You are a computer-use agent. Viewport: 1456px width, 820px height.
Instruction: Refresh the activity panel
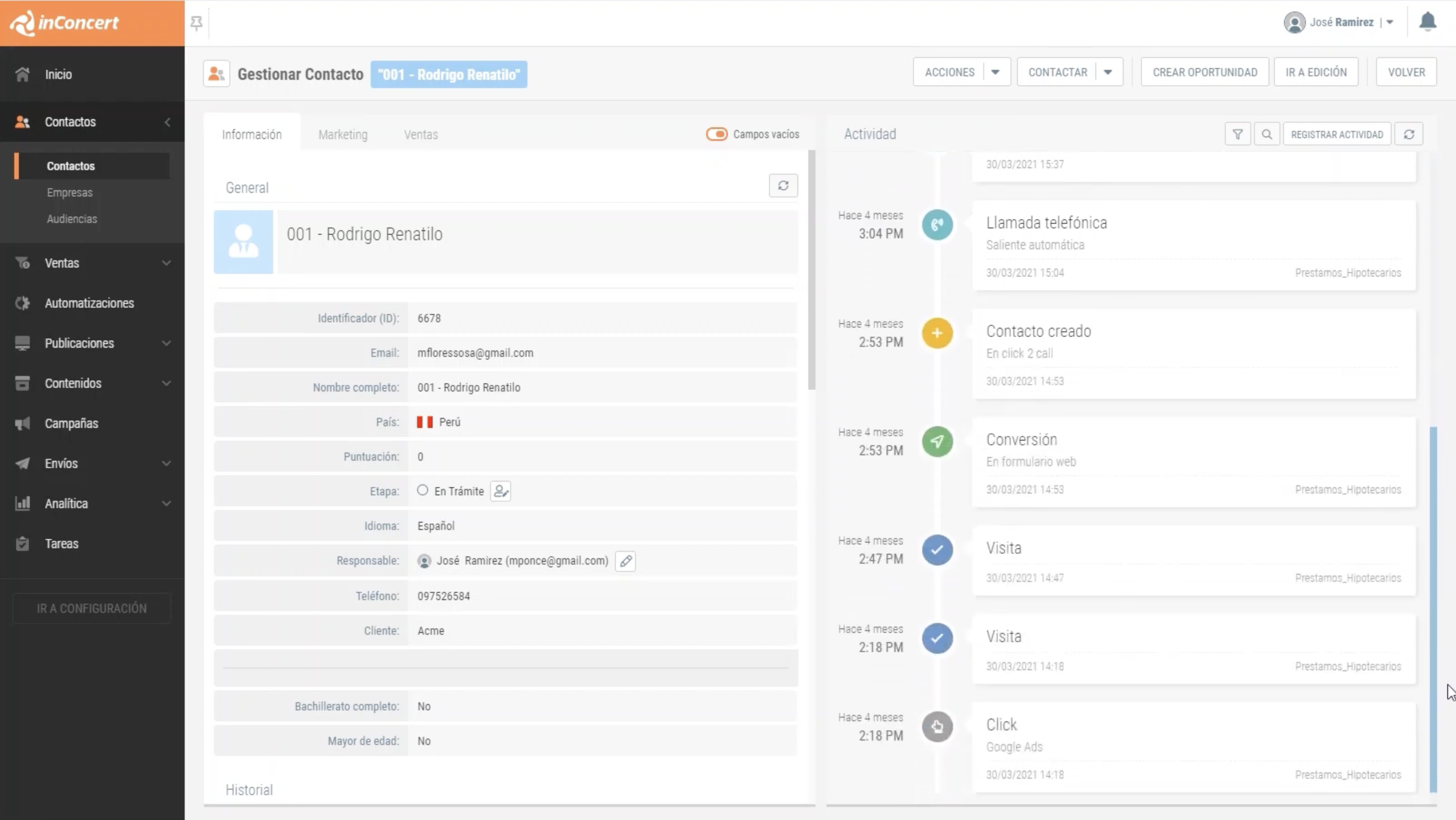[x=1409, y=134]
